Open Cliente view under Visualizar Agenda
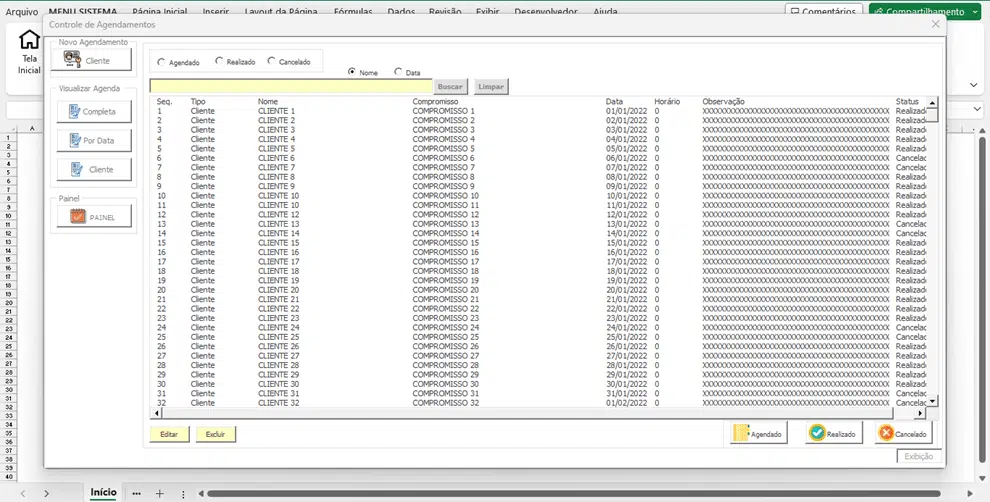This screenshot has width=990, height=502. tap(94, 170)
